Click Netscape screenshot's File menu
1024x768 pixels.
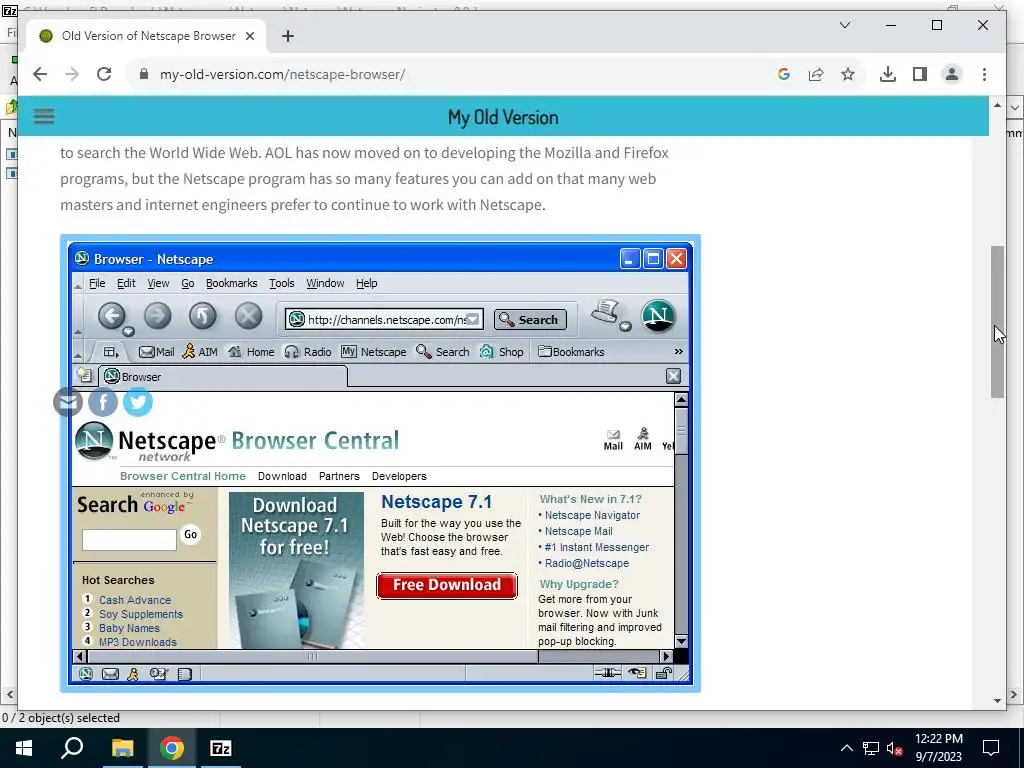click(x=97, y=283)
